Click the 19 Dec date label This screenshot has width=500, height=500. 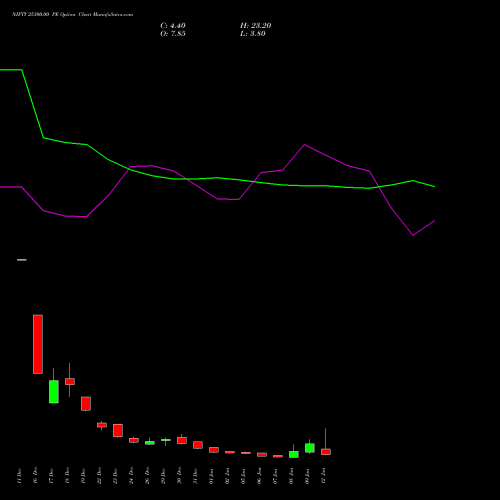point(83,476)
